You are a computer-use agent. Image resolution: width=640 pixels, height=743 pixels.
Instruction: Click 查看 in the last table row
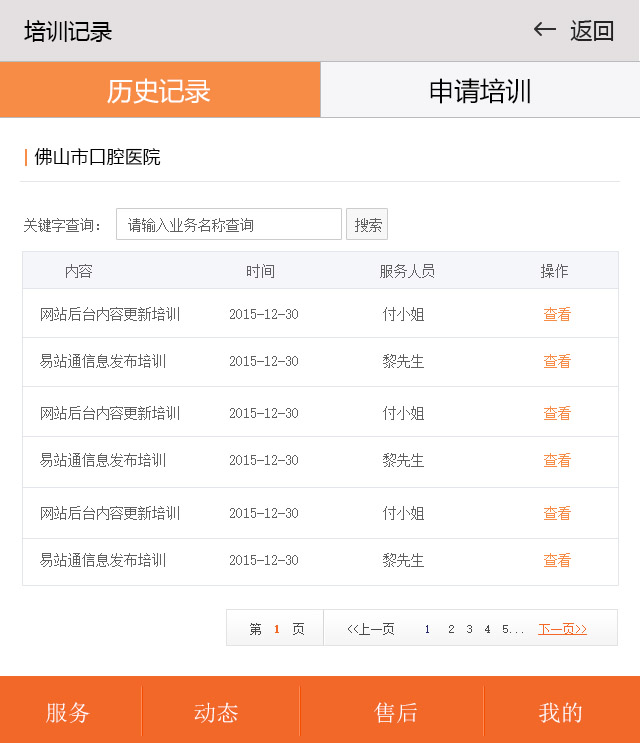coord(557,561)
